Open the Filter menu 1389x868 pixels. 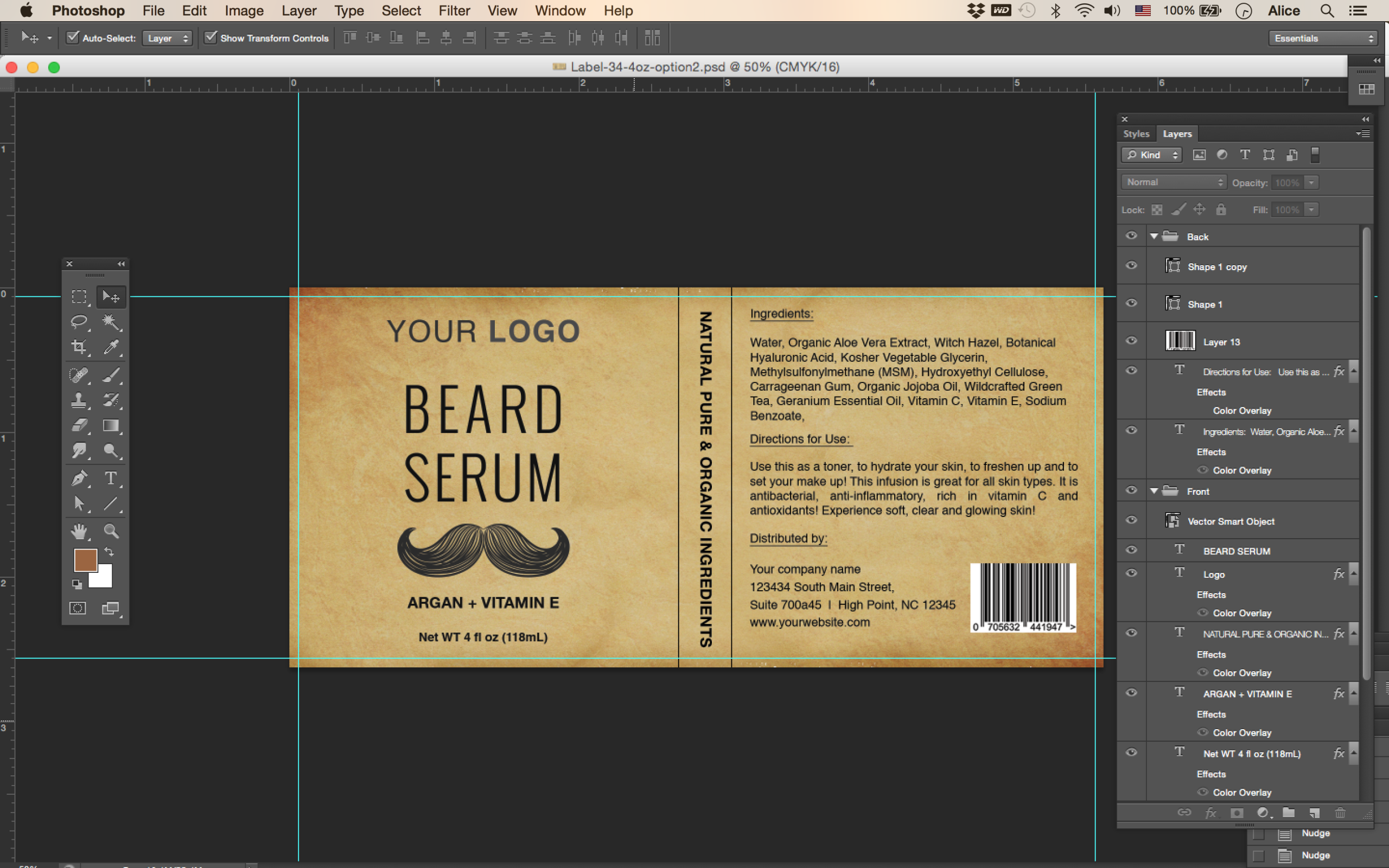[x=454, y=10]
